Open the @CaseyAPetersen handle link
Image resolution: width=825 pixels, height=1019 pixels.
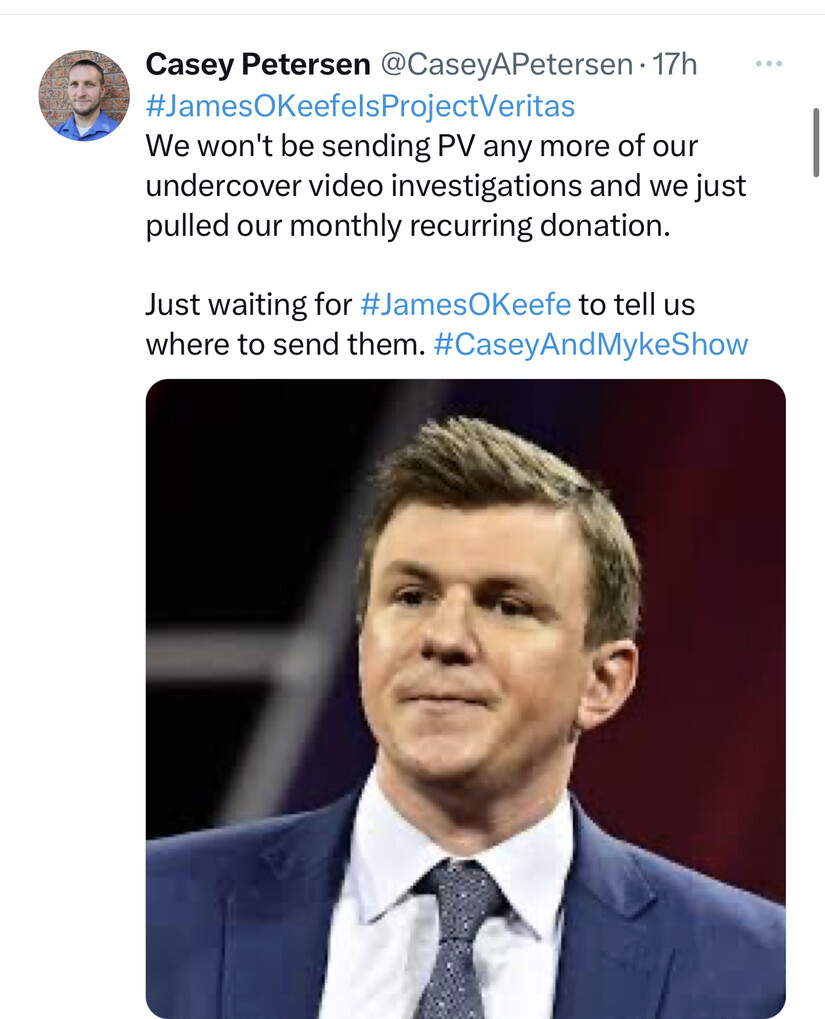(x=506, y=64)
